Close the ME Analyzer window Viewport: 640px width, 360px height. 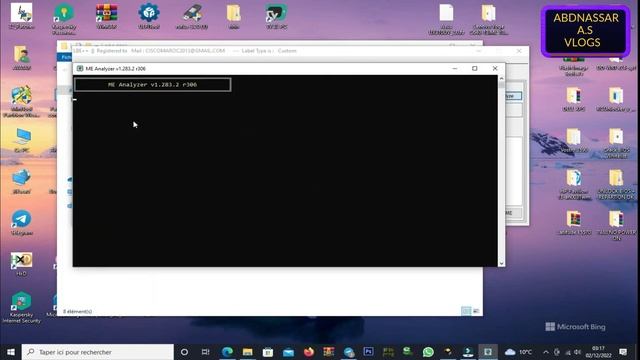pos(495,69)
